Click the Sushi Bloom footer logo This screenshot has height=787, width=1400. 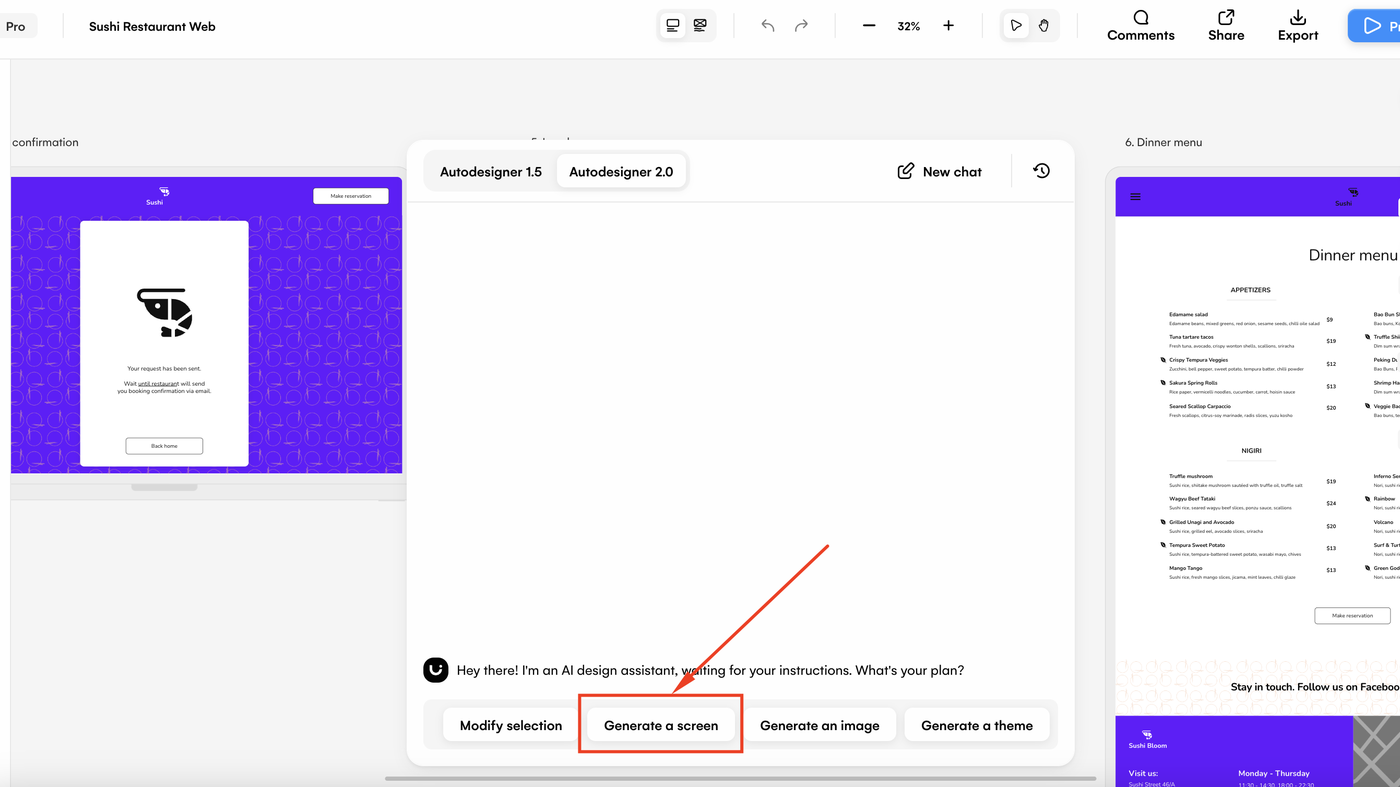pyautogui.click(x=1147, y=739)
